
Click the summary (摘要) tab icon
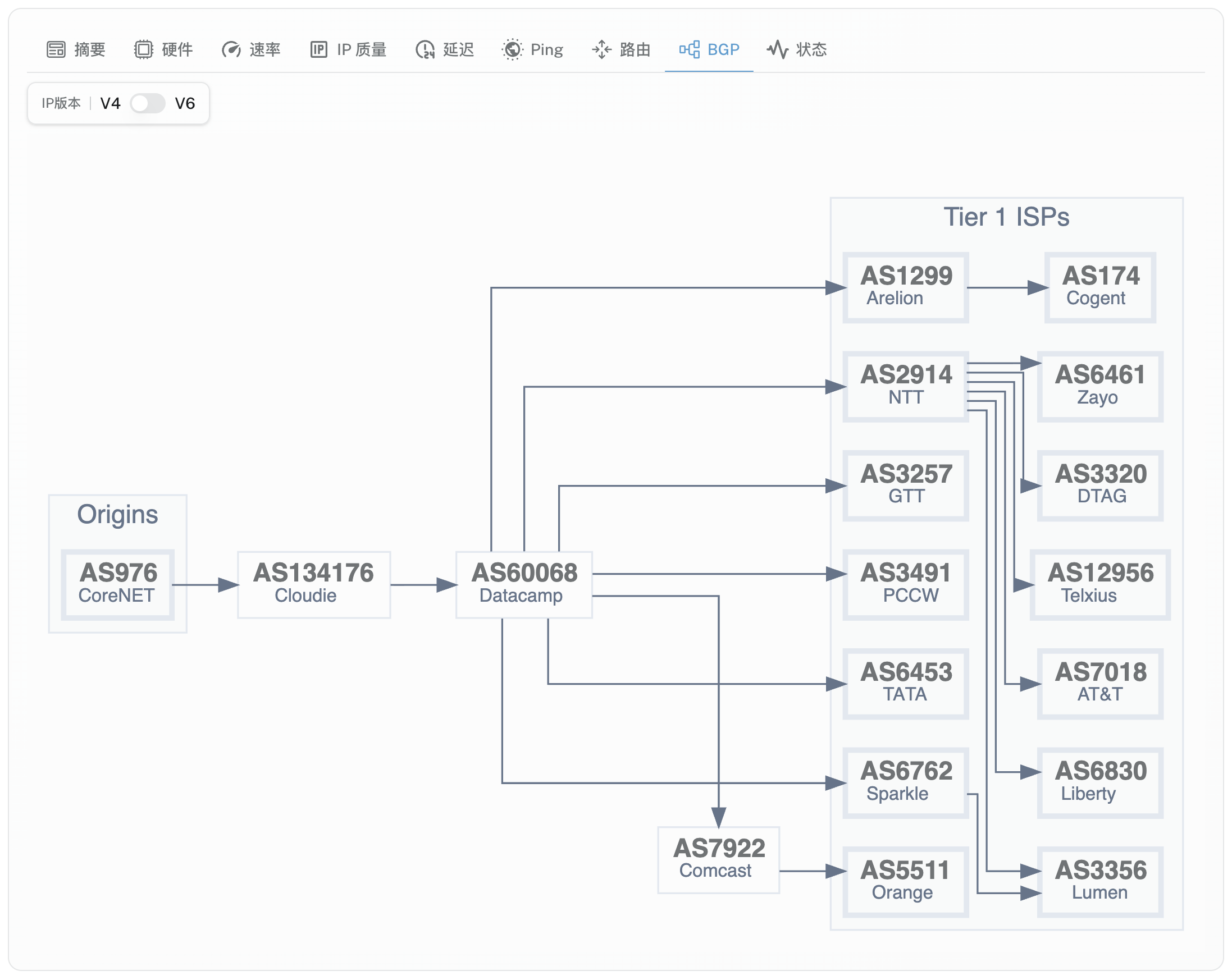pyautogui.click(x=56, y=50)
